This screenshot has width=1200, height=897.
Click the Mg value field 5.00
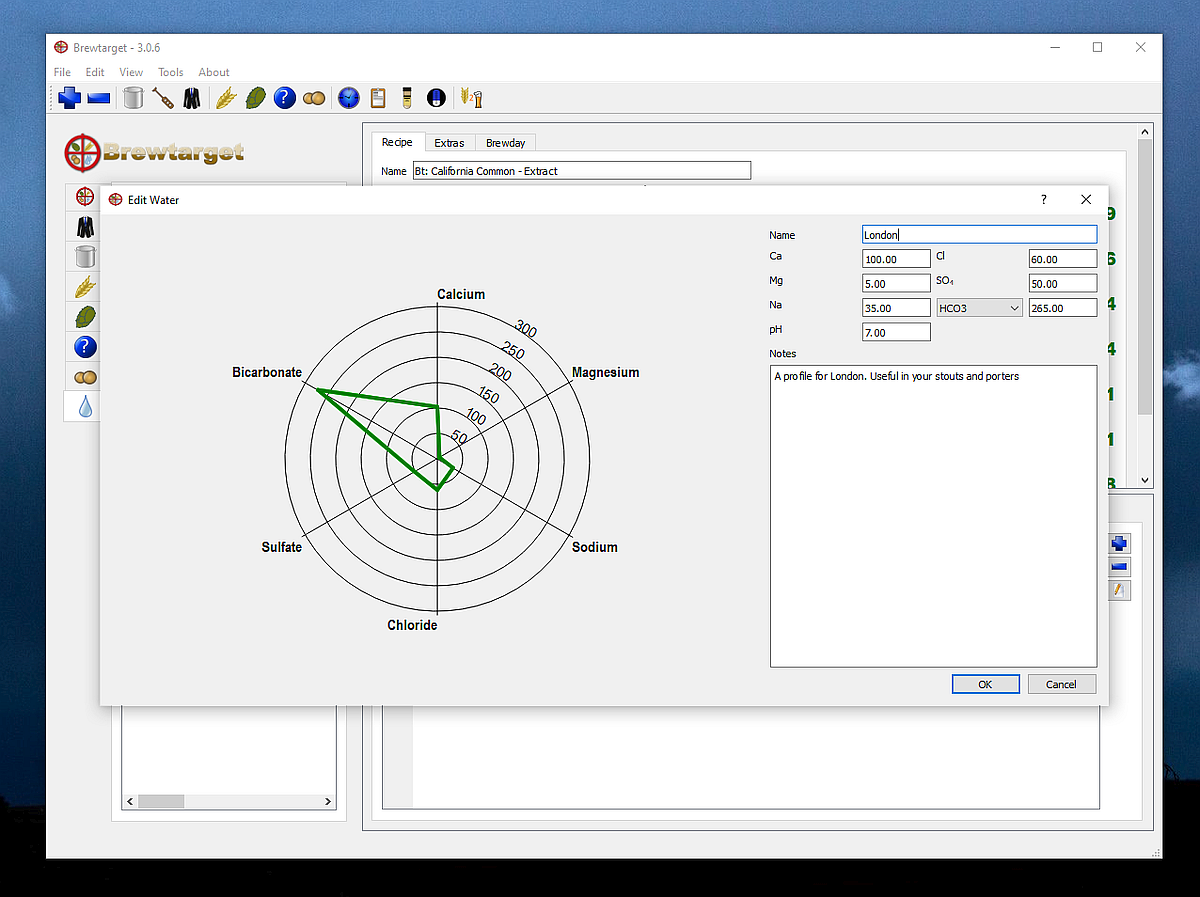(x=896, y=284)
